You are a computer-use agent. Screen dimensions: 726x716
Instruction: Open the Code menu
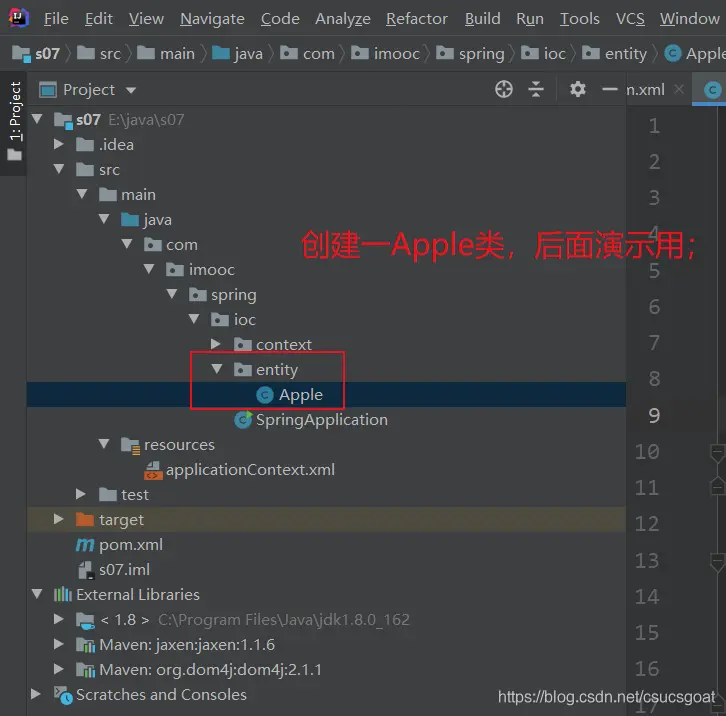(280, 19)
